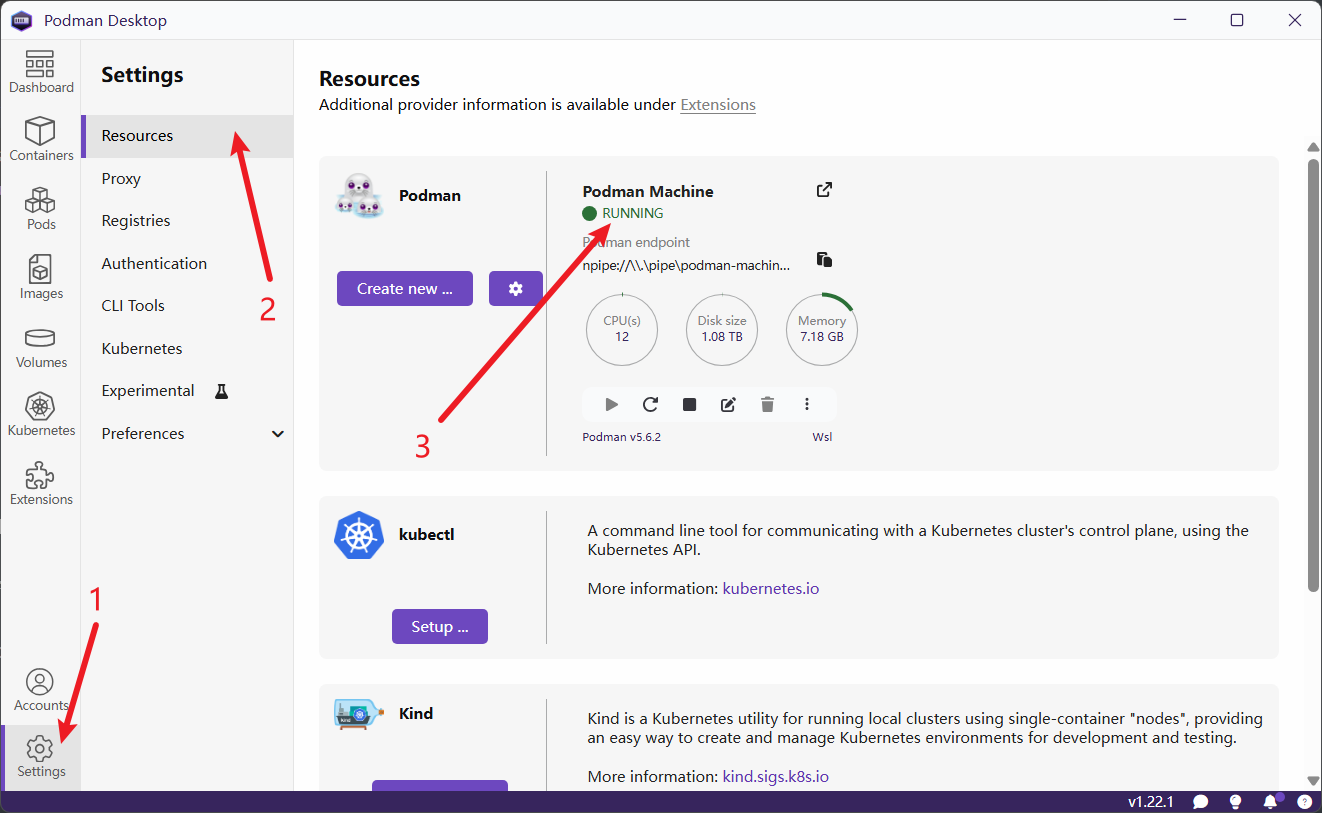Open notifications bell in the status bar
Screen dimensions: 1322x813
[1271, 802]
